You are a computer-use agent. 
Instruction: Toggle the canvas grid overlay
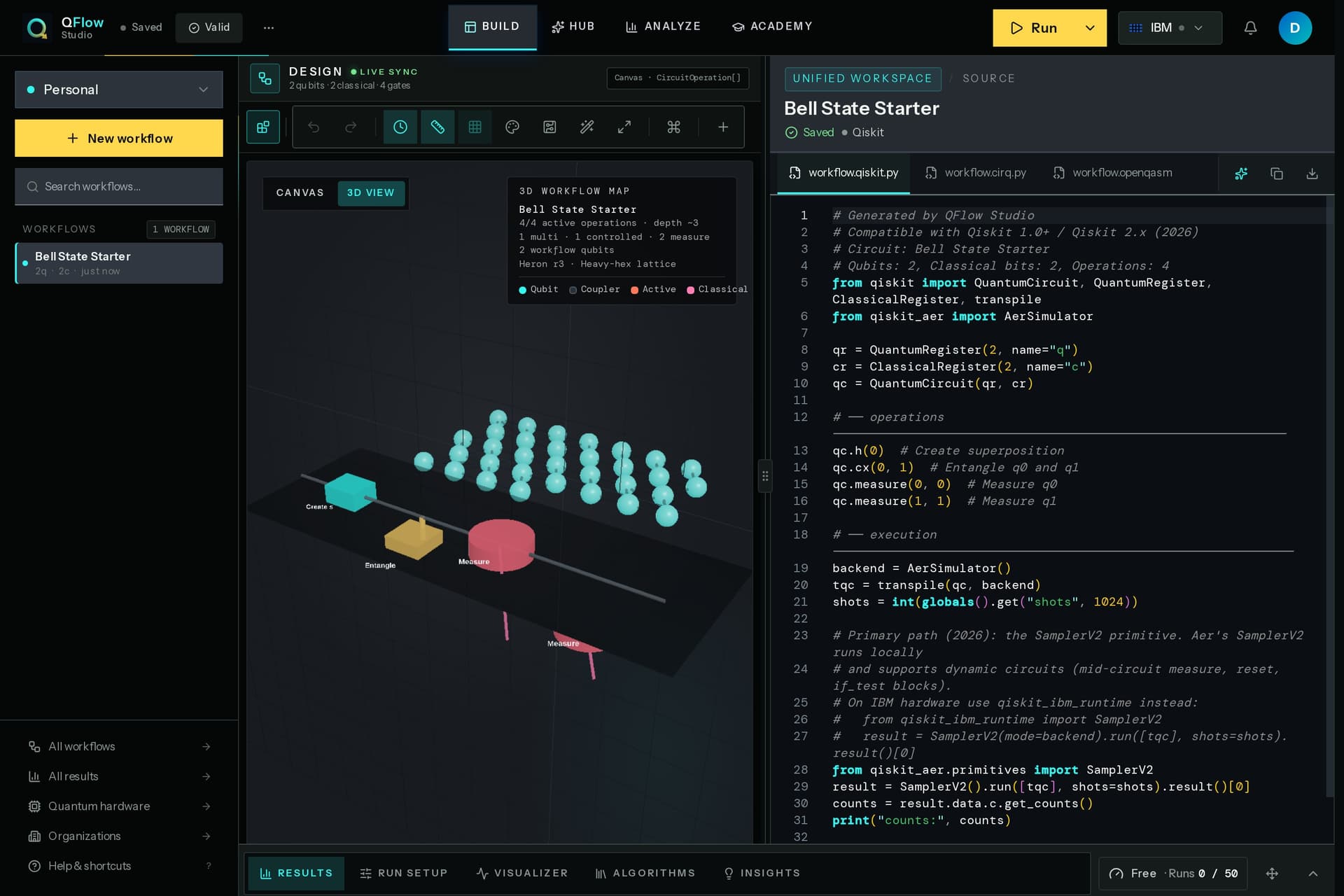[475, 127]
